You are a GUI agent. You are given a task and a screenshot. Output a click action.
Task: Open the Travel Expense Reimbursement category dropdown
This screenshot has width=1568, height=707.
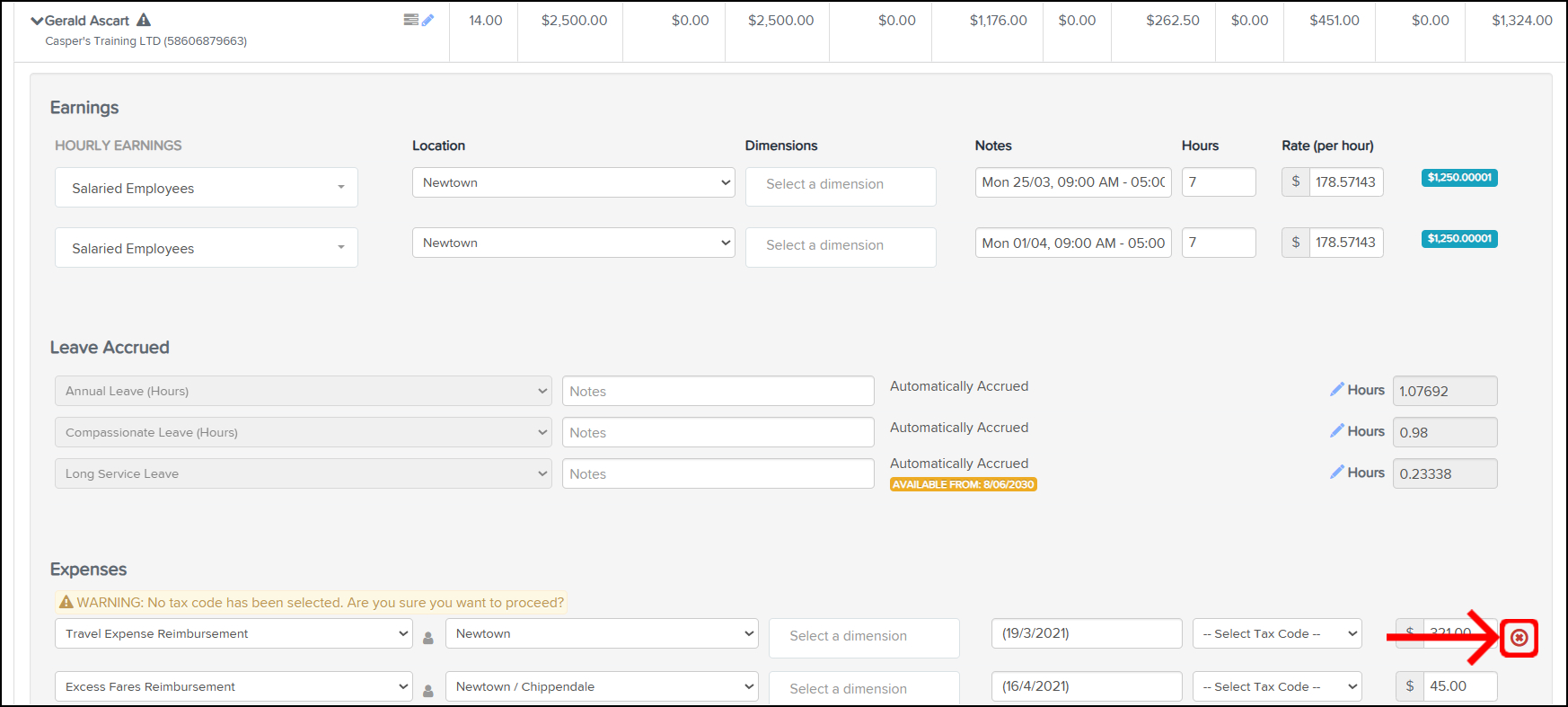233,633
